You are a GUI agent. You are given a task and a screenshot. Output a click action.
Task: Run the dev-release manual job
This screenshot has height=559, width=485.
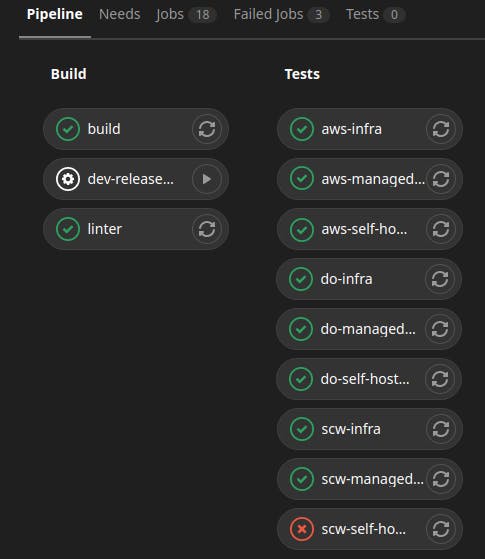pos(206,179)
